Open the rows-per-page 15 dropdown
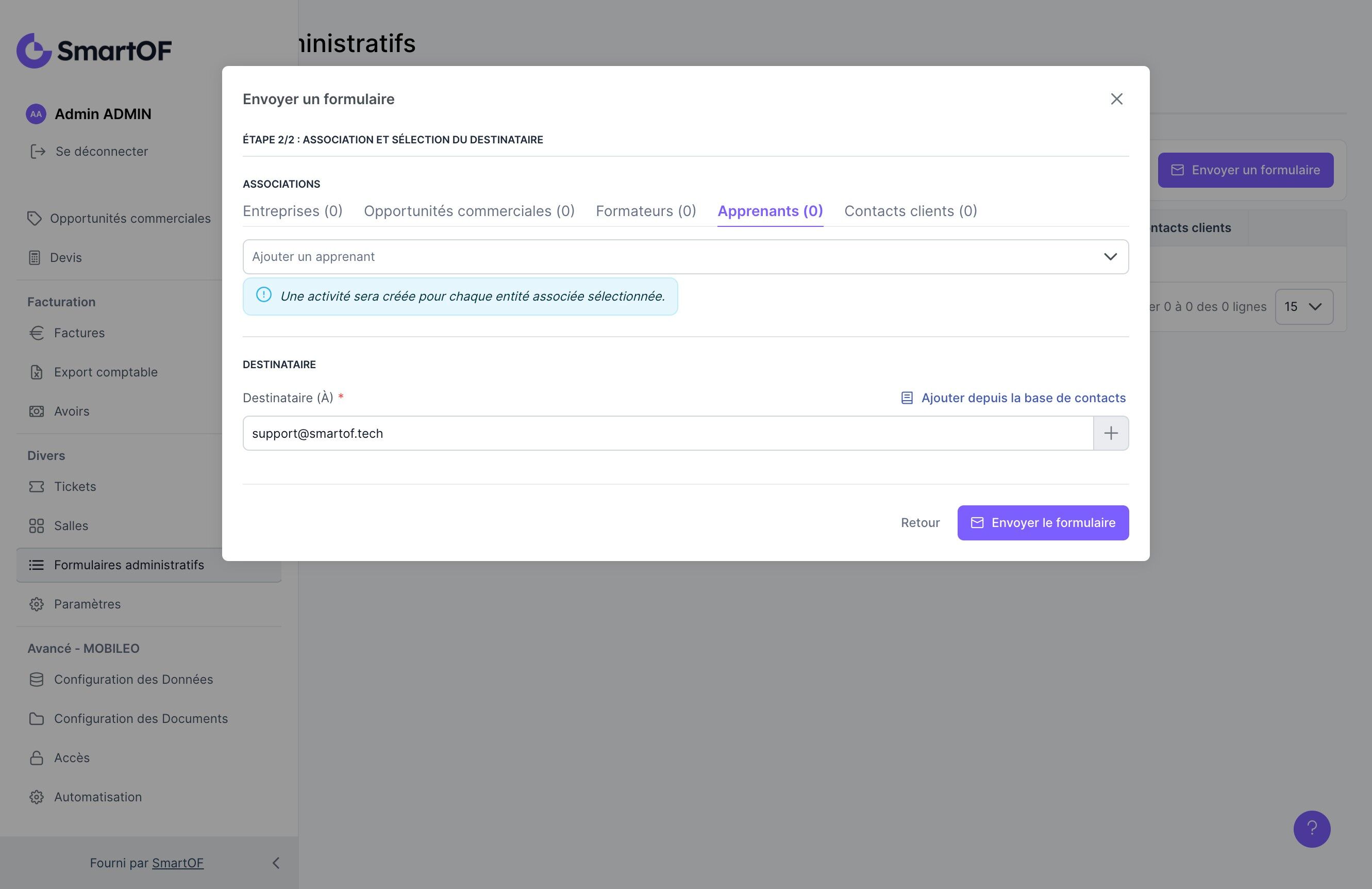The width and height of the screenshot is (1372, 889). pyautogui.click(x=1303, y=307)
